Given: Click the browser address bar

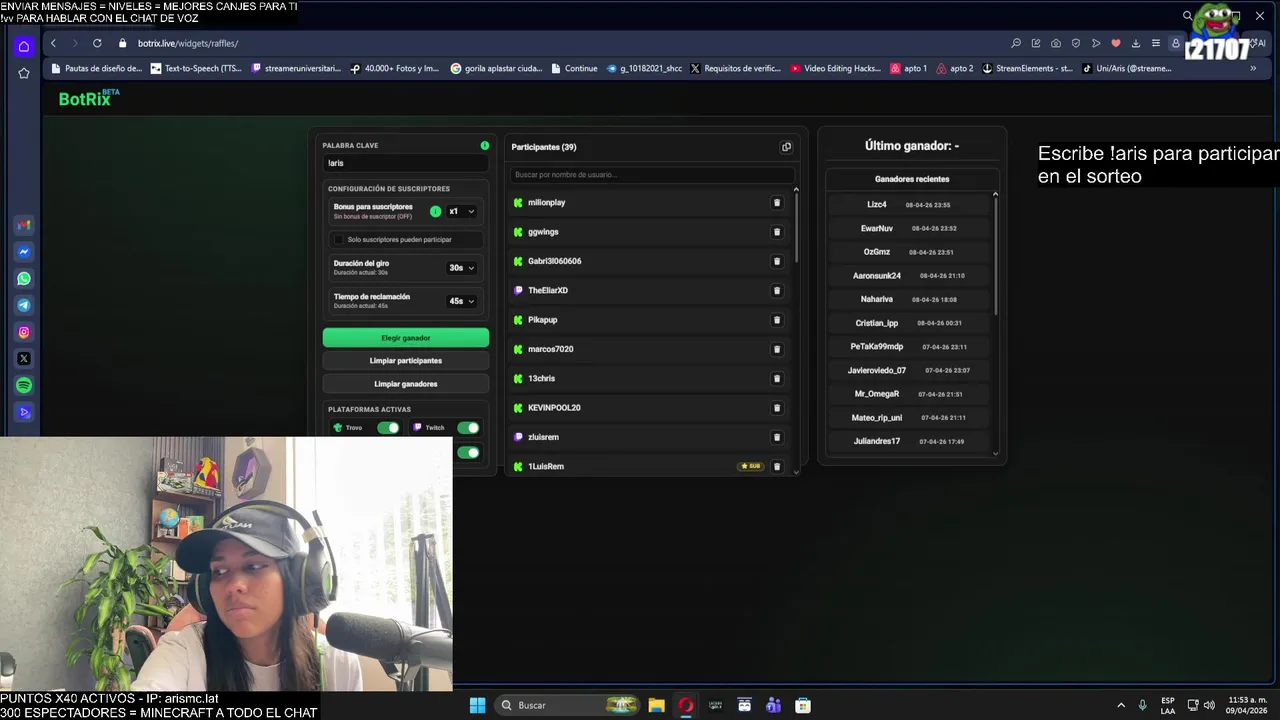Looking at the screenshot, I should pyautogui.click(x=560, y=43).
